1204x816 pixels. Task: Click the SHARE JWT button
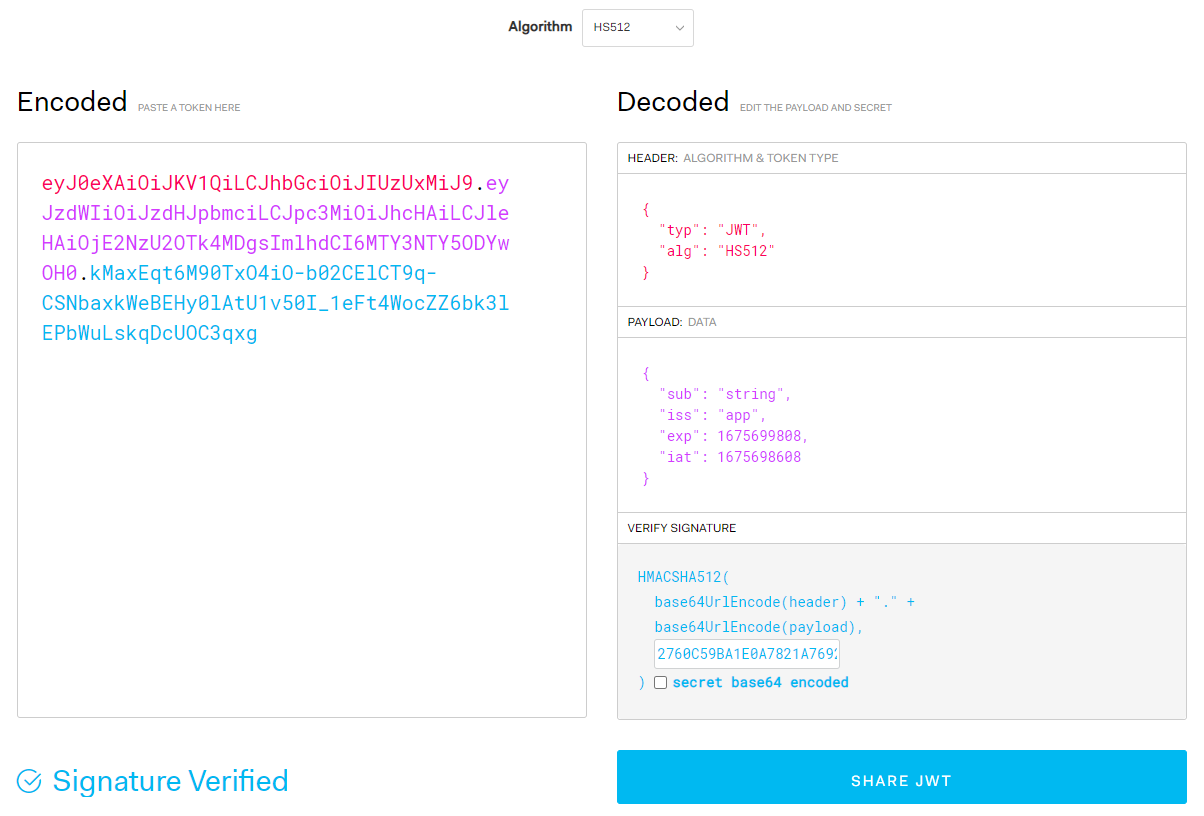[901, 777]
